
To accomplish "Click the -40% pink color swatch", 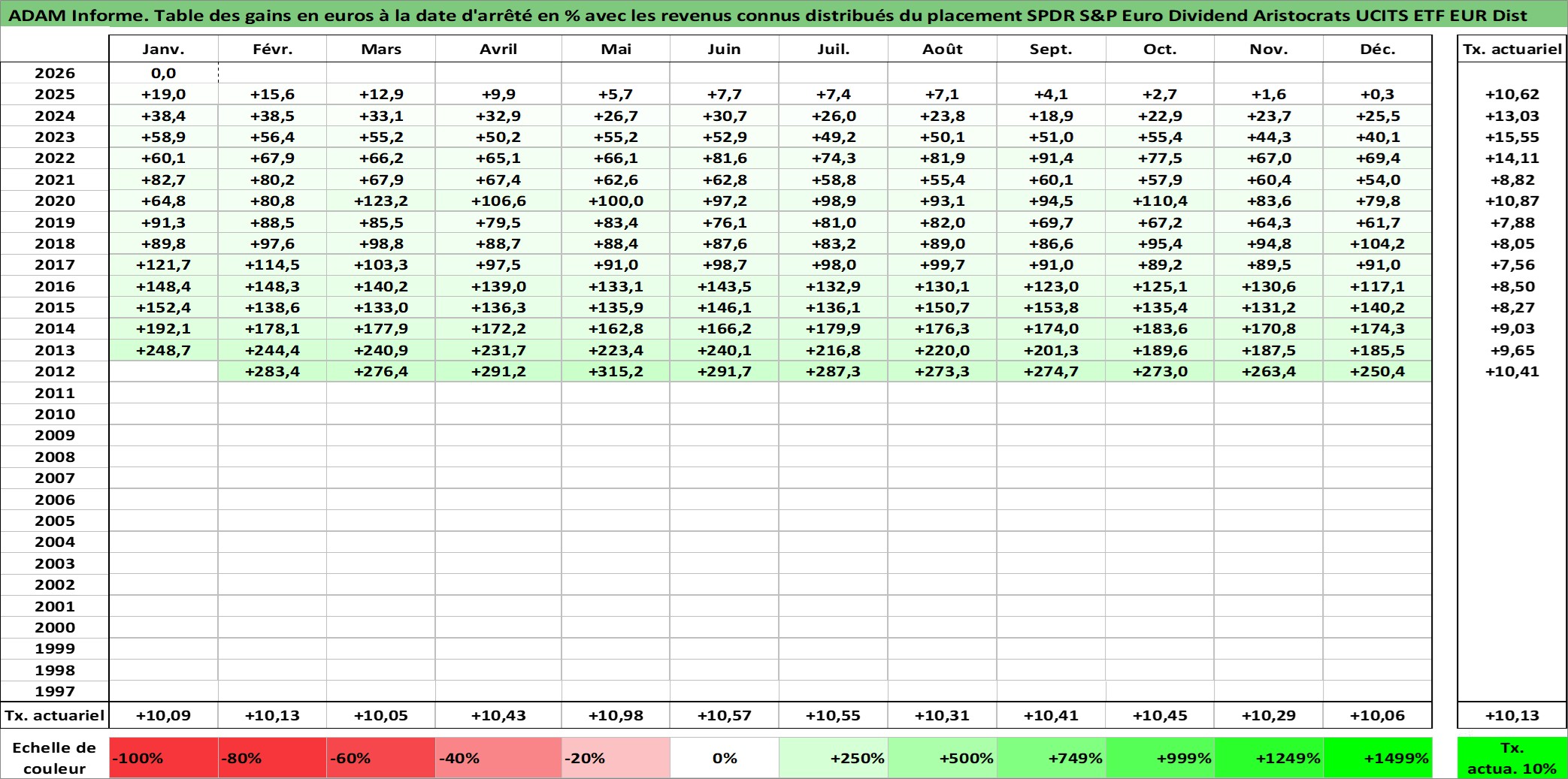I will click(x=498, y=758).
